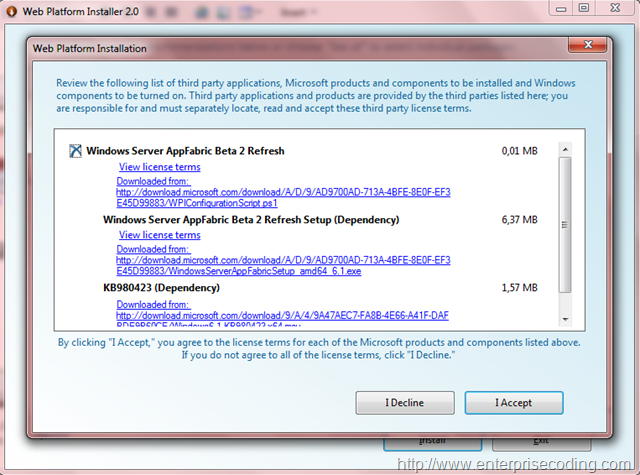Click the 1,57 MB size value
The height and width of the screenshot is (475, 640).
519,288
